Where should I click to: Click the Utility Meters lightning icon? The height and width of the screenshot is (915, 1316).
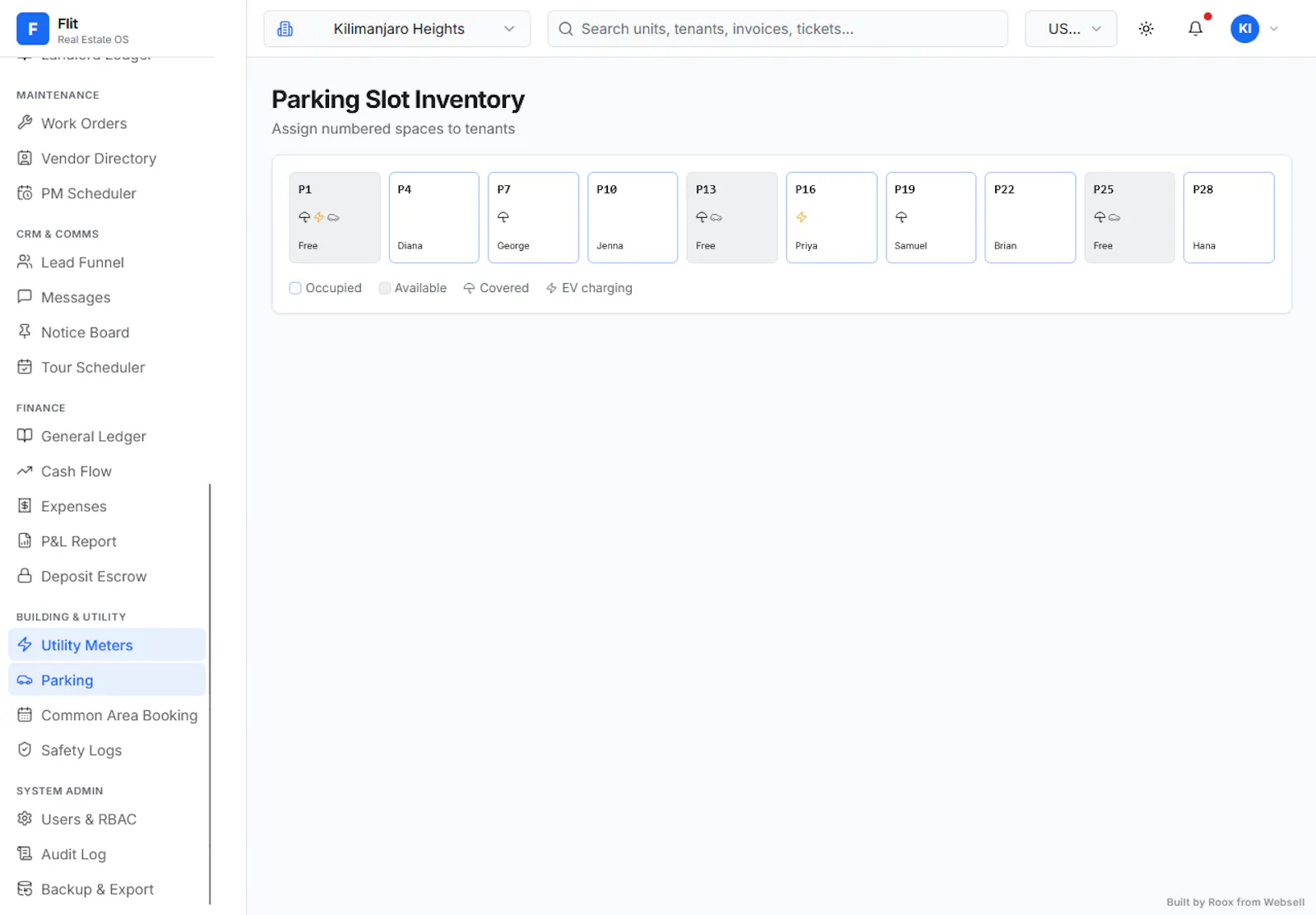[25, 644]
